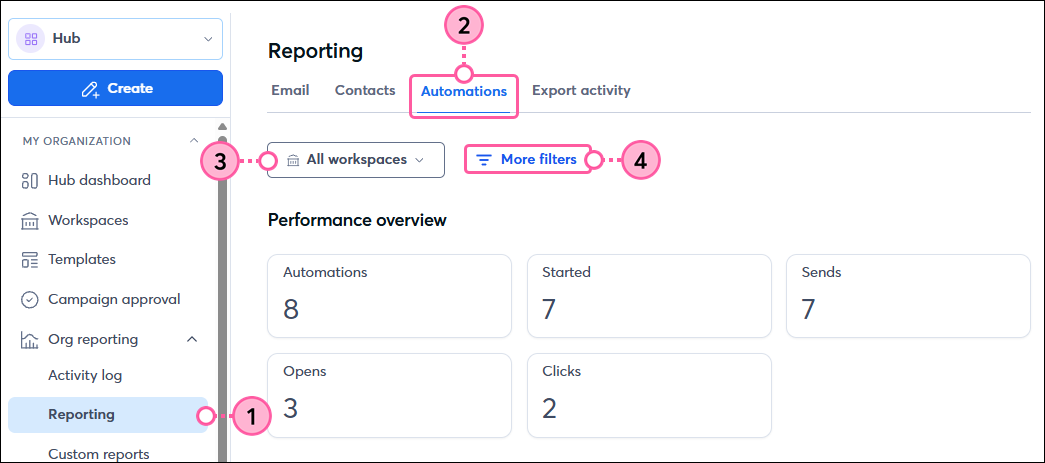The image size is (1045, 463).
Task: Switch to the Contacts tab
Action: [x=365, y=91]
